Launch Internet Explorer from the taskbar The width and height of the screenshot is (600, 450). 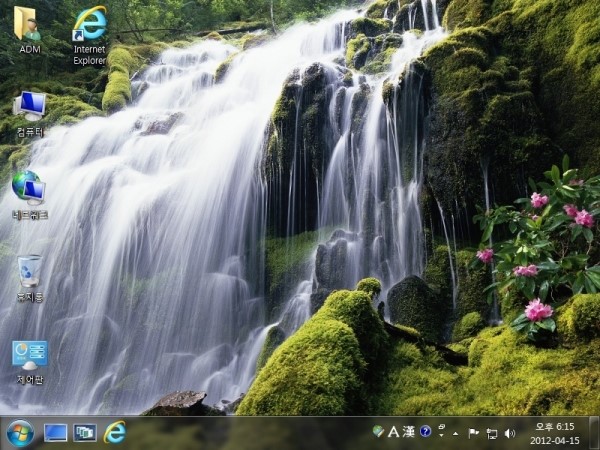pos(116,432)
